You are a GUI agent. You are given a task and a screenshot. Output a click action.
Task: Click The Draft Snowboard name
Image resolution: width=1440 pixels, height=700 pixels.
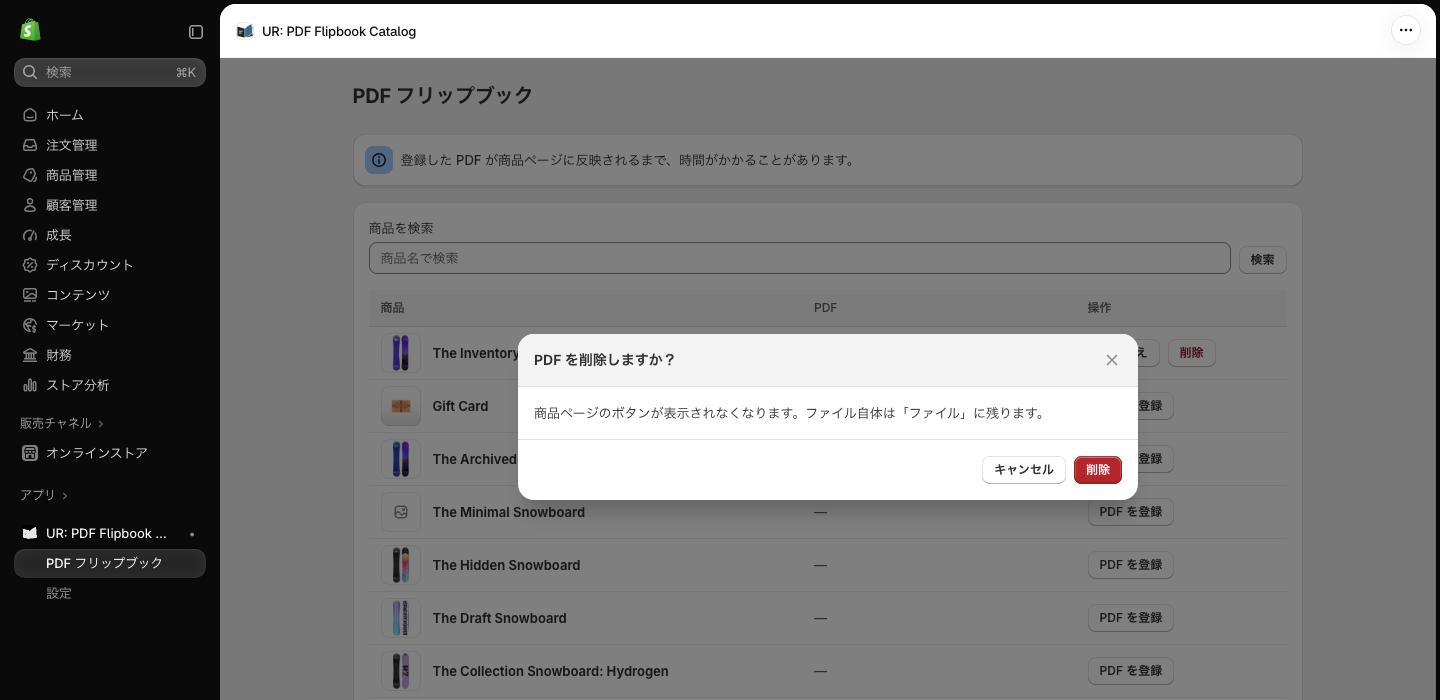click(499, 618)
